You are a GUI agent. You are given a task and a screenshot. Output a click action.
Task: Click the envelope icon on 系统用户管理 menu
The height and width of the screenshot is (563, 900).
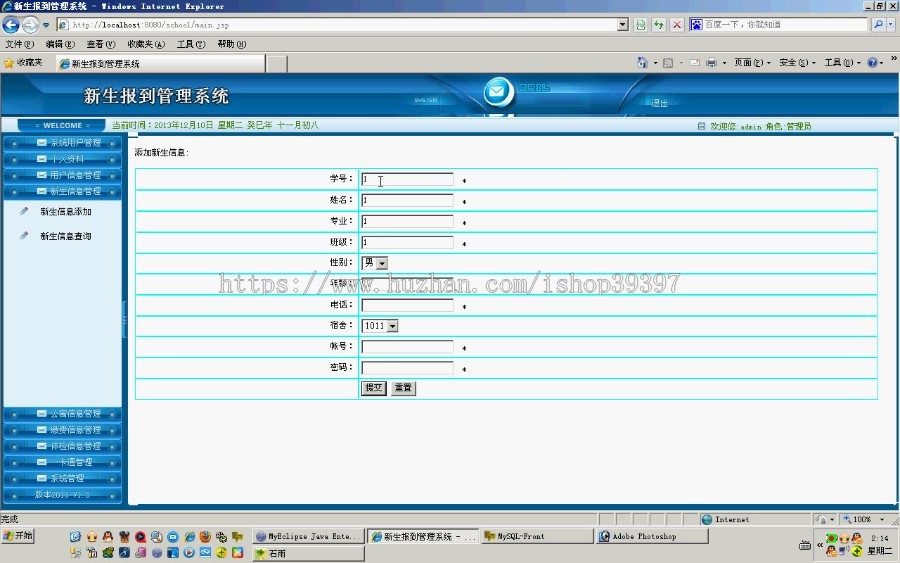(41, 142)
